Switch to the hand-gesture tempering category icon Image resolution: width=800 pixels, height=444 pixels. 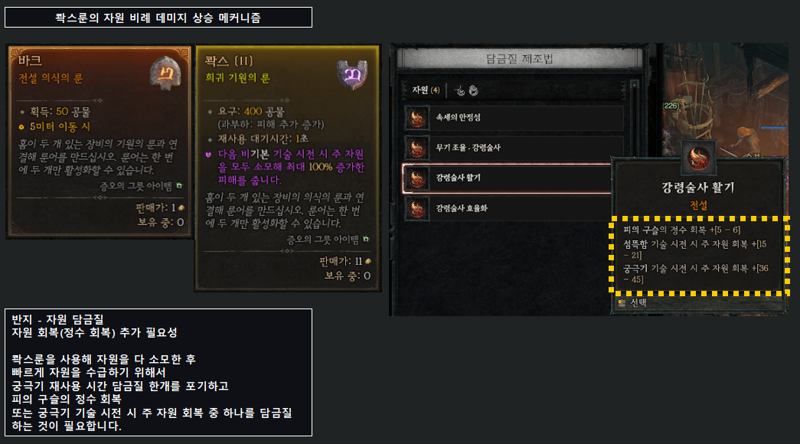[460, 91]
